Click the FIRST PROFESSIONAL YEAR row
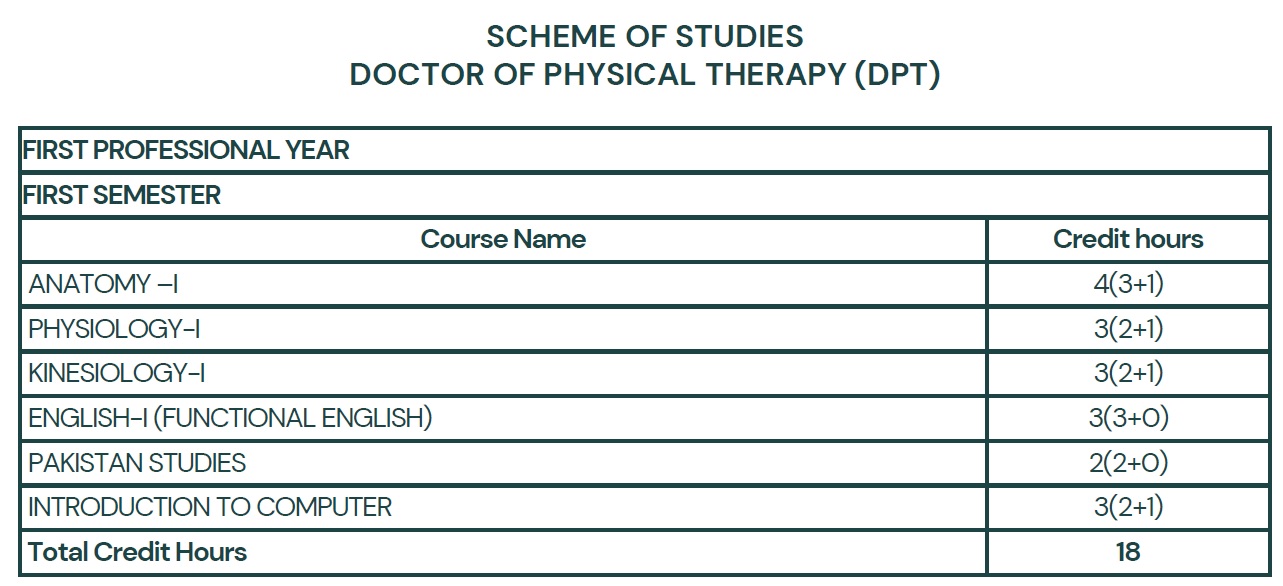Viewport: 1283px width, 586px height. (645, 151)
